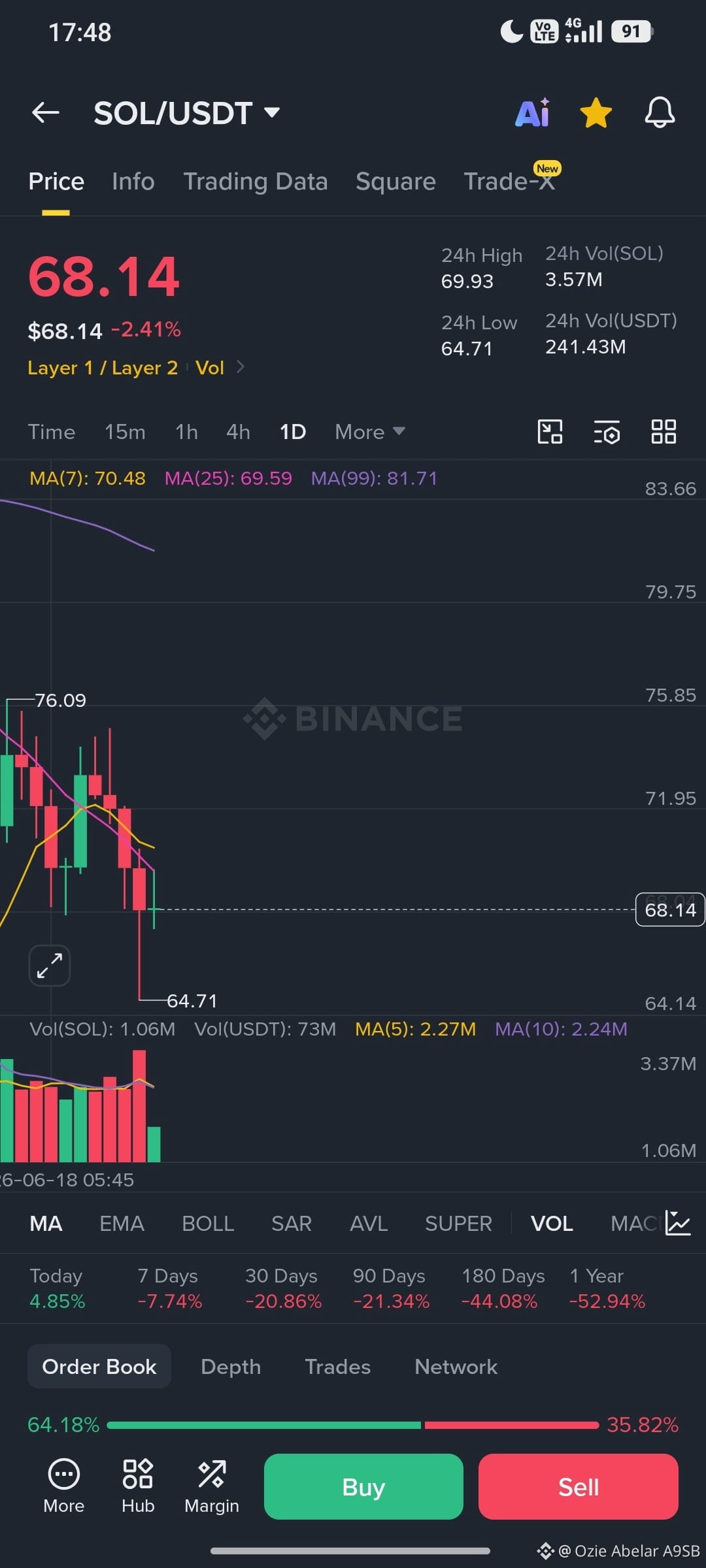The height and width of the screenshot is (1568, 706).
Task: Switch to the Square tab
Action: tap(395, 182)
